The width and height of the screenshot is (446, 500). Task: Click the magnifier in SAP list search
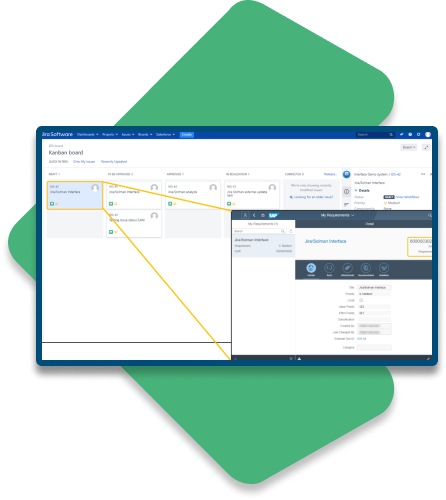click(x=283, y=231)
